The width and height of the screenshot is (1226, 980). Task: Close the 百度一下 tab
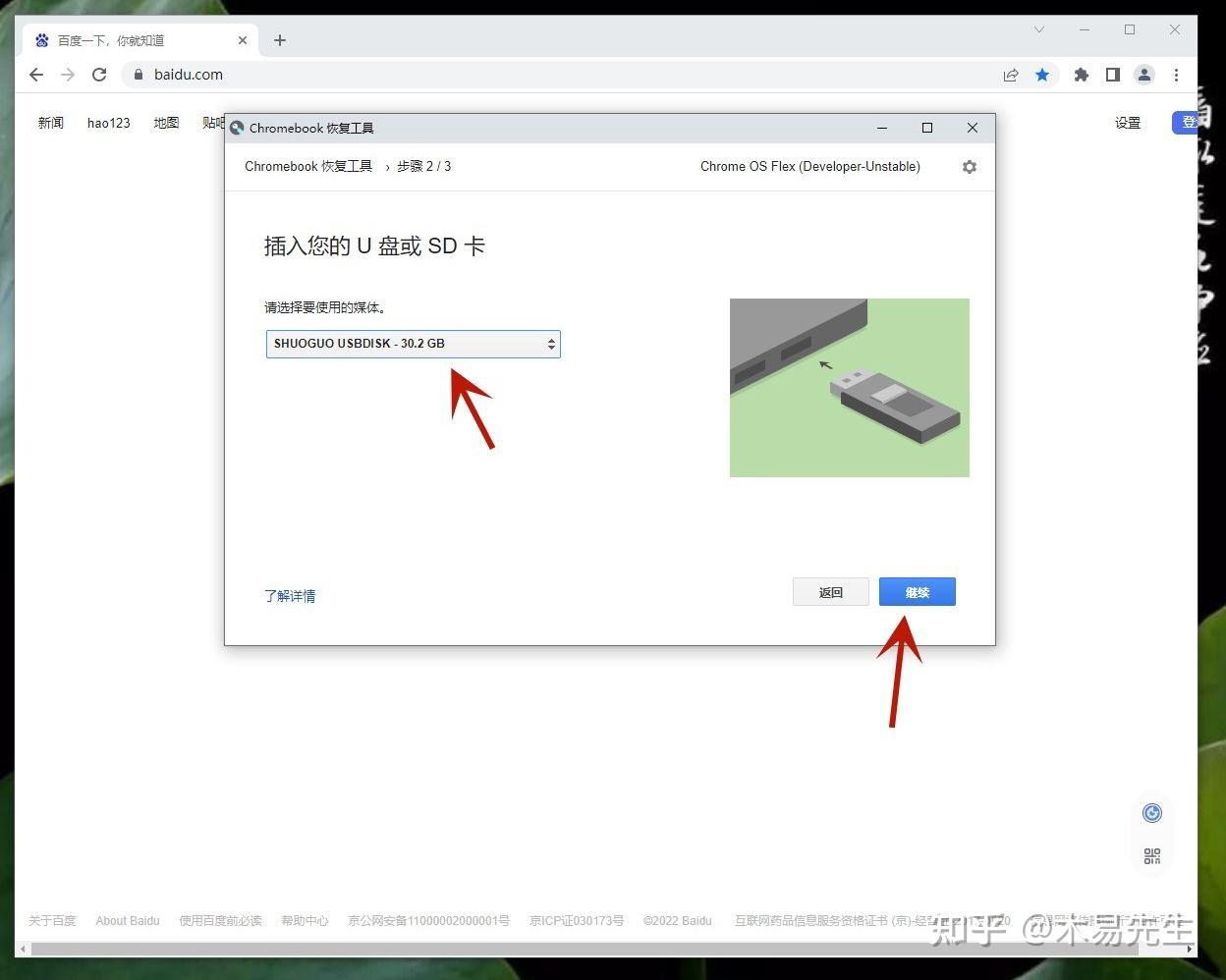243,40
